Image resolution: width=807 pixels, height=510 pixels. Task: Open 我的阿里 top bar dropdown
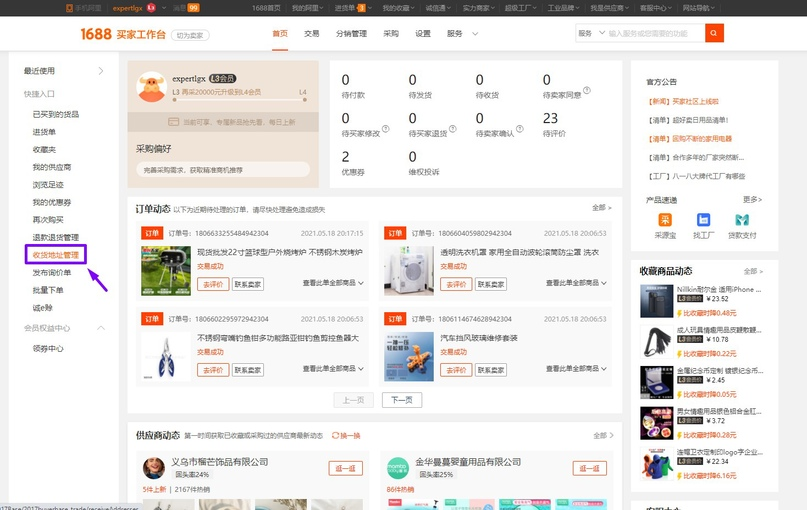point(308,8)
